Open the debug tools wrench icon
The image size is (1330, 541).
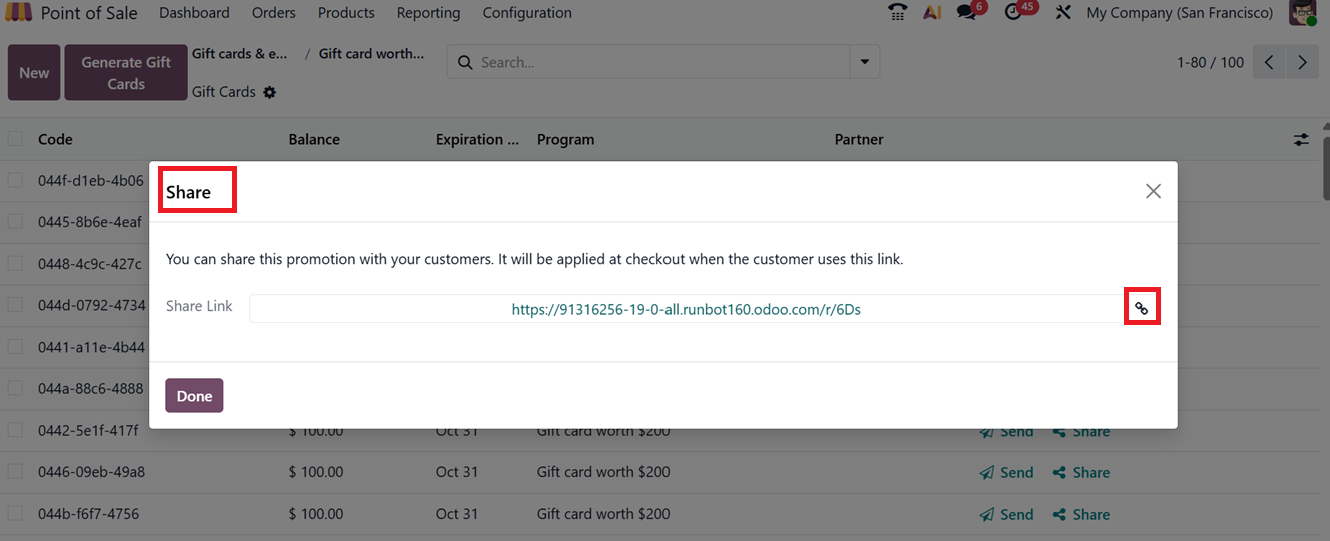coord(1063,13)
